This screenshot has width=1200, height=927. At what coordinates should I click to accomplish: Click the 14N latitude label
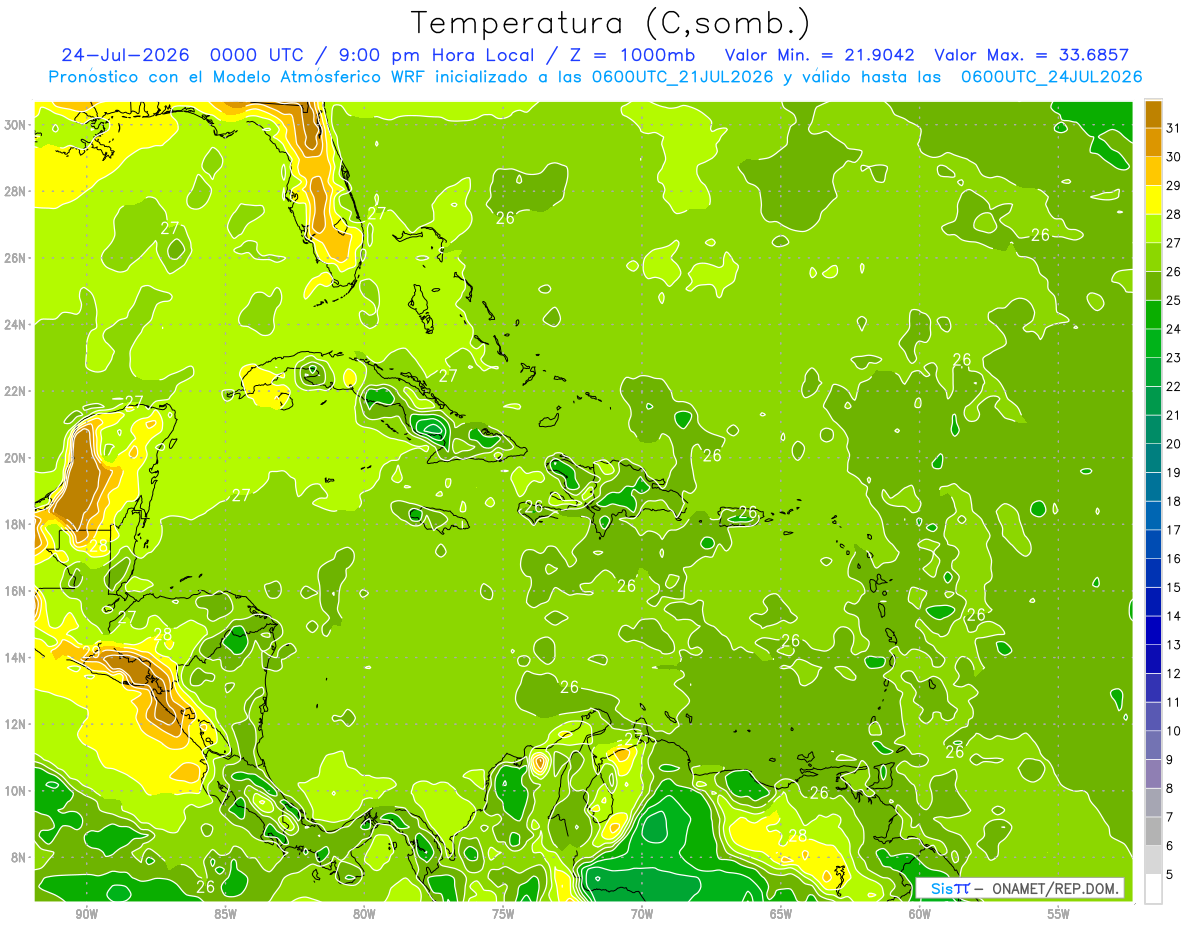17,657
